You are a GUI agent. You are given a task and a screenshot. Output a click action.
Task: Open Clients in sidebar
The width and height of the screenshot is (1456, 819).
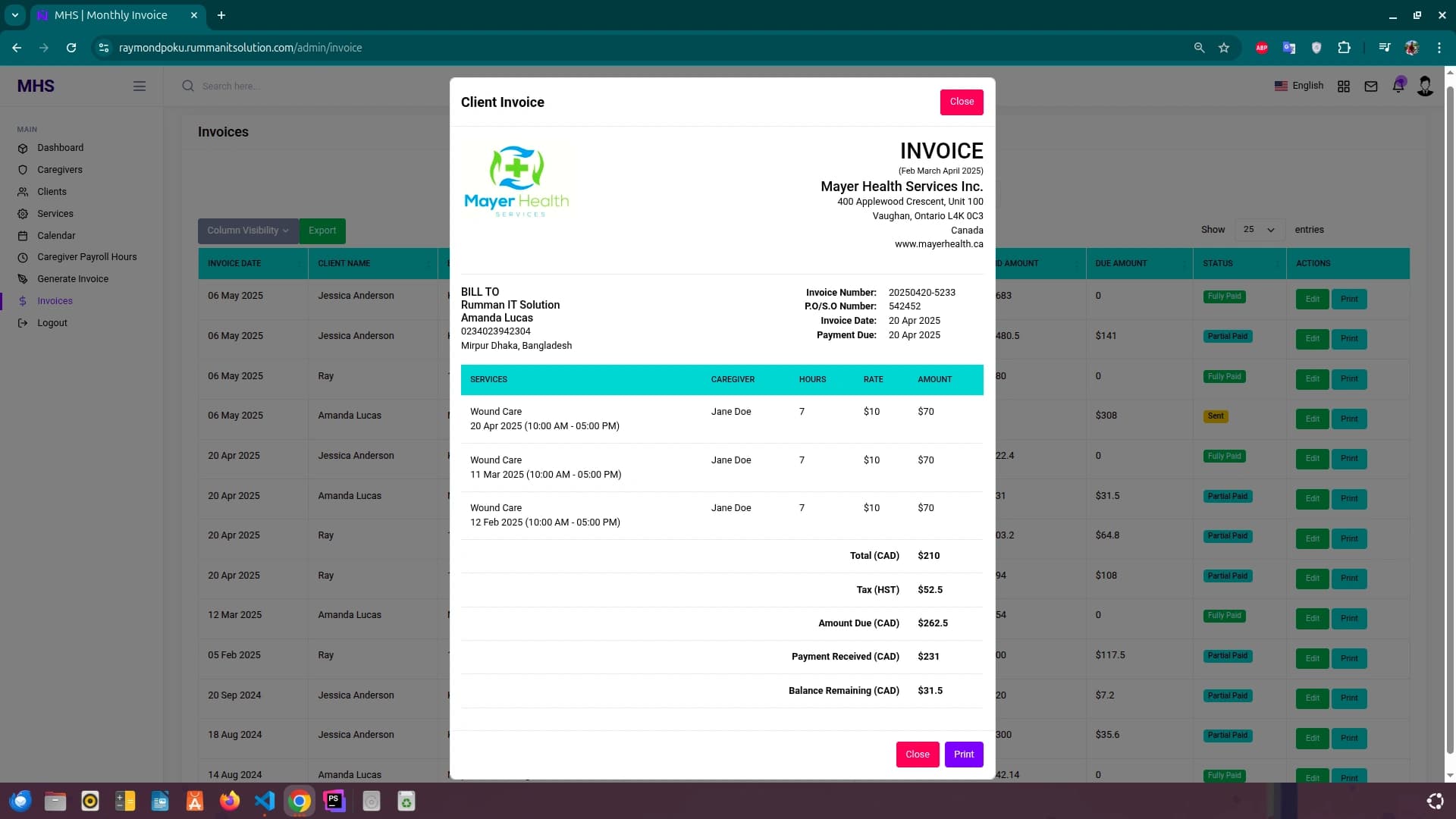(52, 192)
